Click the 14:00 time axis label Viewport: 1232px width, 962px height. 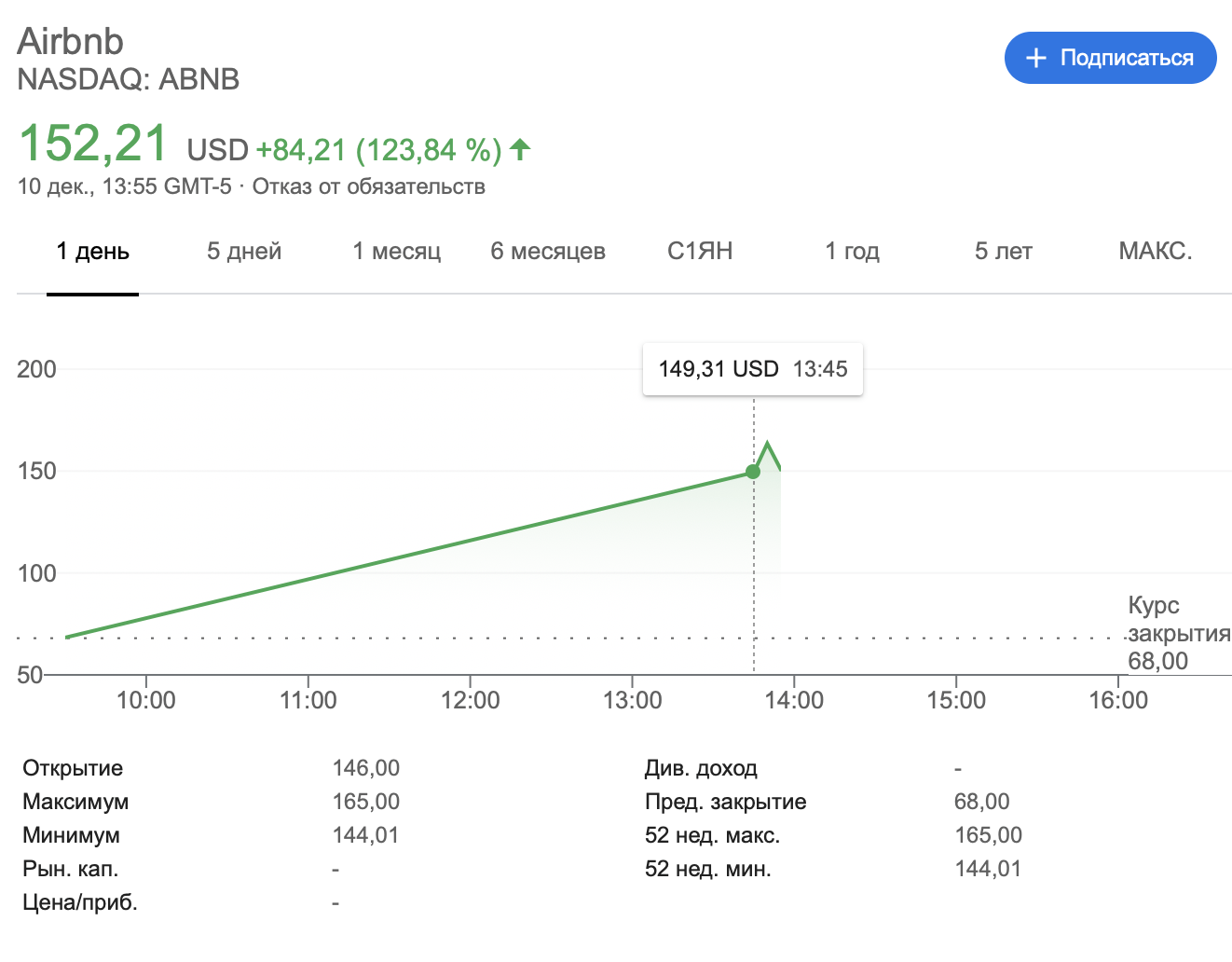[794, 700]
